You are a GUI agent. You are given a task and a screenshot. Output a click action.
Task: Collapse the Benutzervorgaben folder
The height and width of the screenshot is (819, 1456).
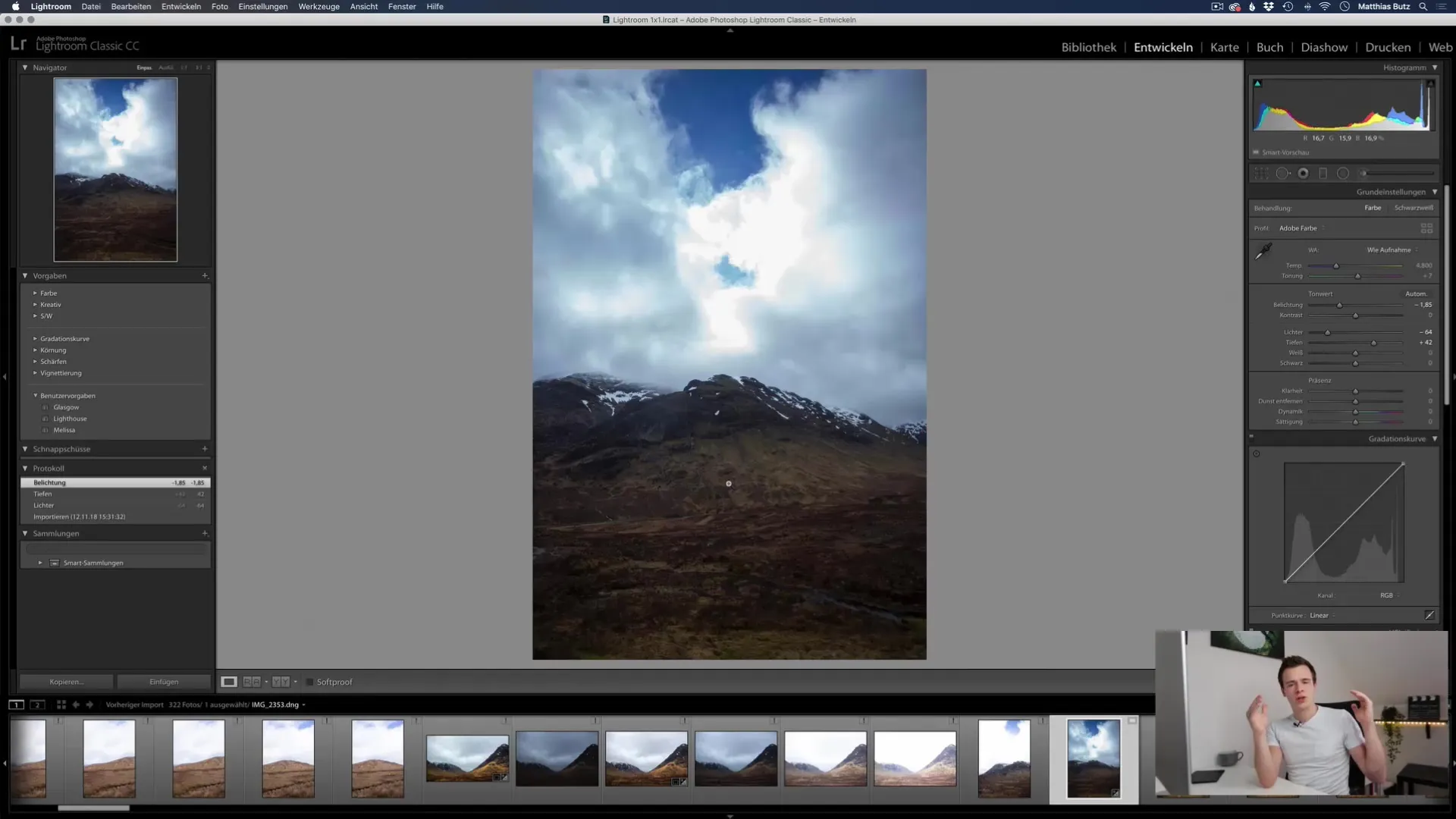pyautogui.click(x=35, y=395)
